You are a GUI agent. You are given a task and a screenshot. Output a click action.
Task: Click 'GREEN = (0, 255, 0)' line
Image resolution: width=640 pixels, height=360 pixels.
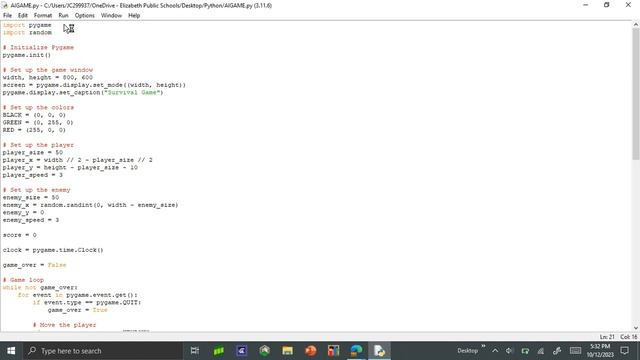click(x=38, y=122)
